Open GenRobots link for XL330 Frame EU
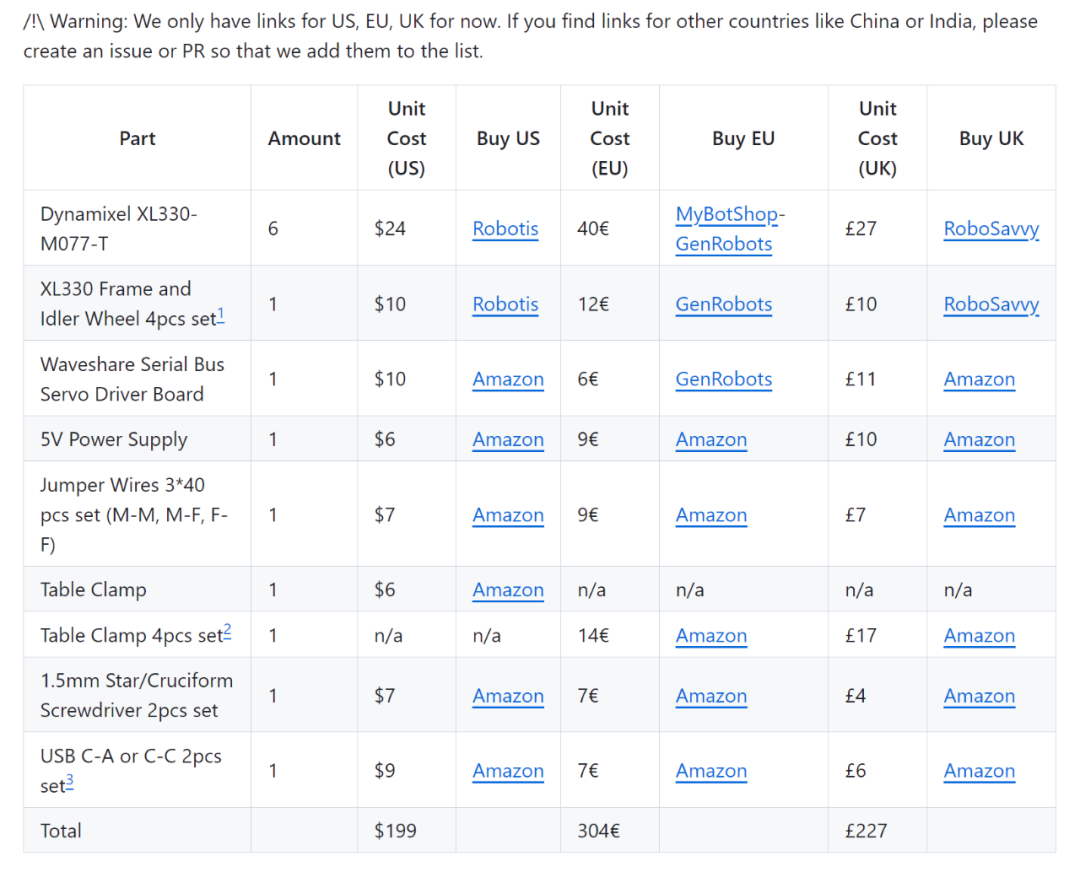This screenshot has height=872, width=1080. click(x=723, y=304)
